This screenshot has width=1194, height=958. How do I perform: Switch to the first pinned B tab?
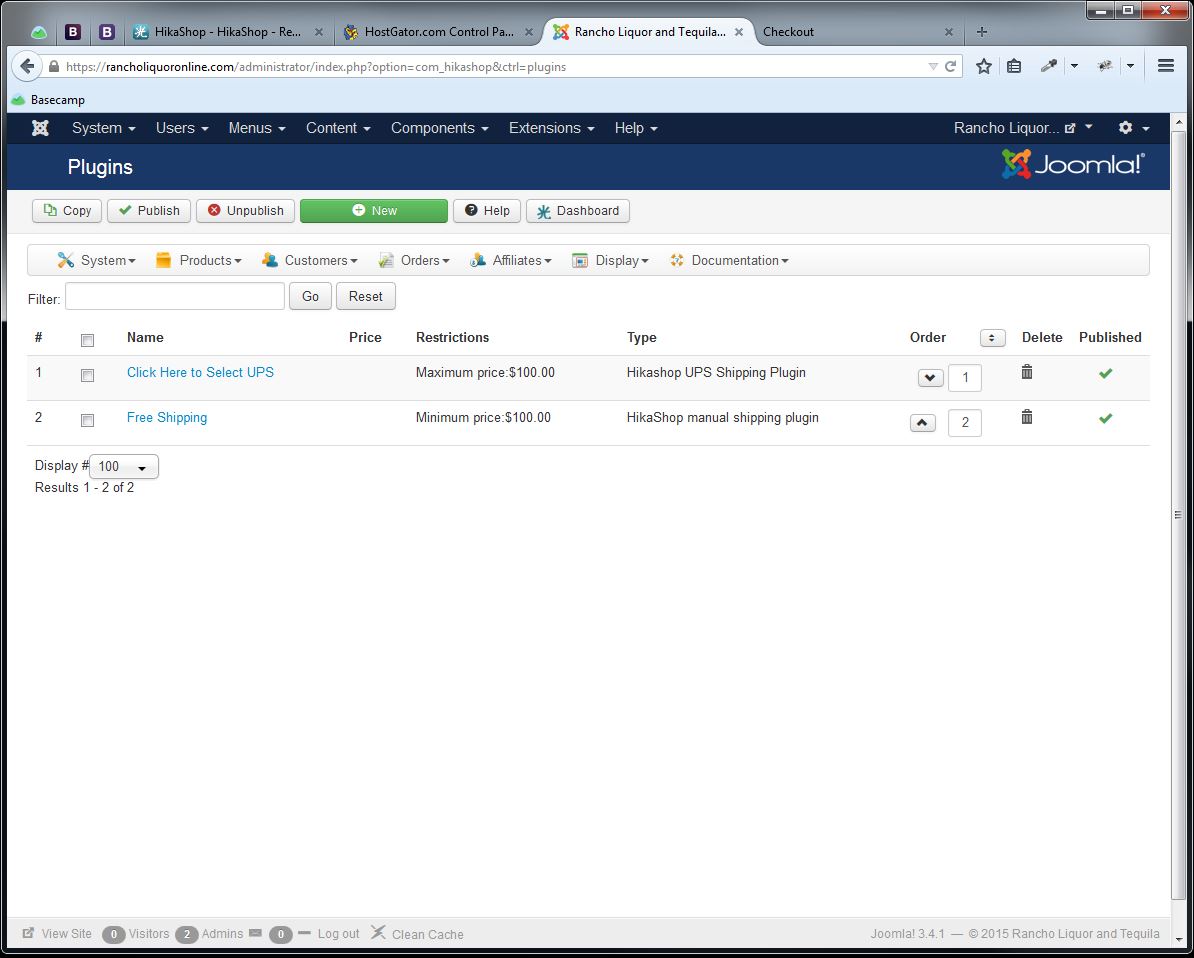click(72, 32)
